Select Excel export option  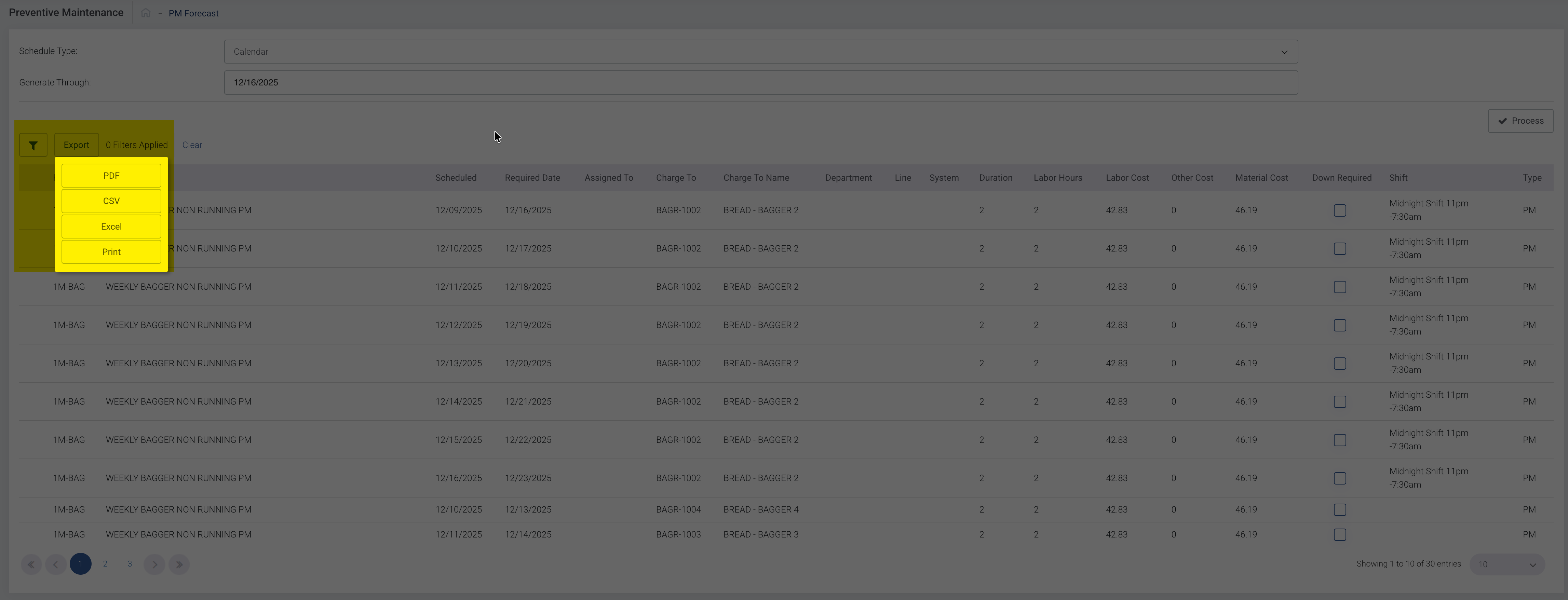pos(111,227)
